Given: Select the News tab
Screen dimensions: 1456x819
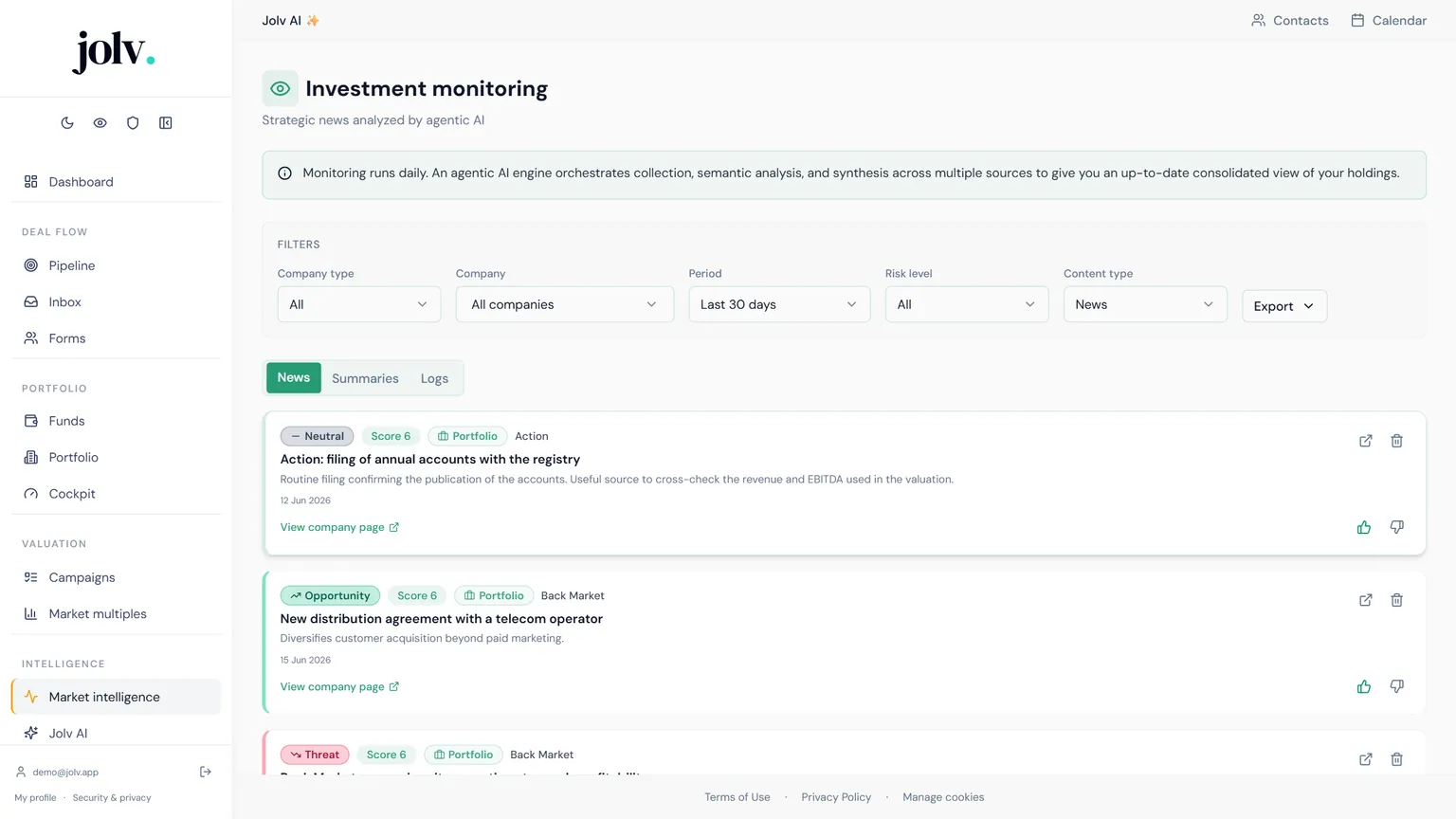Looking at the screenshot, I should (294, 377).
